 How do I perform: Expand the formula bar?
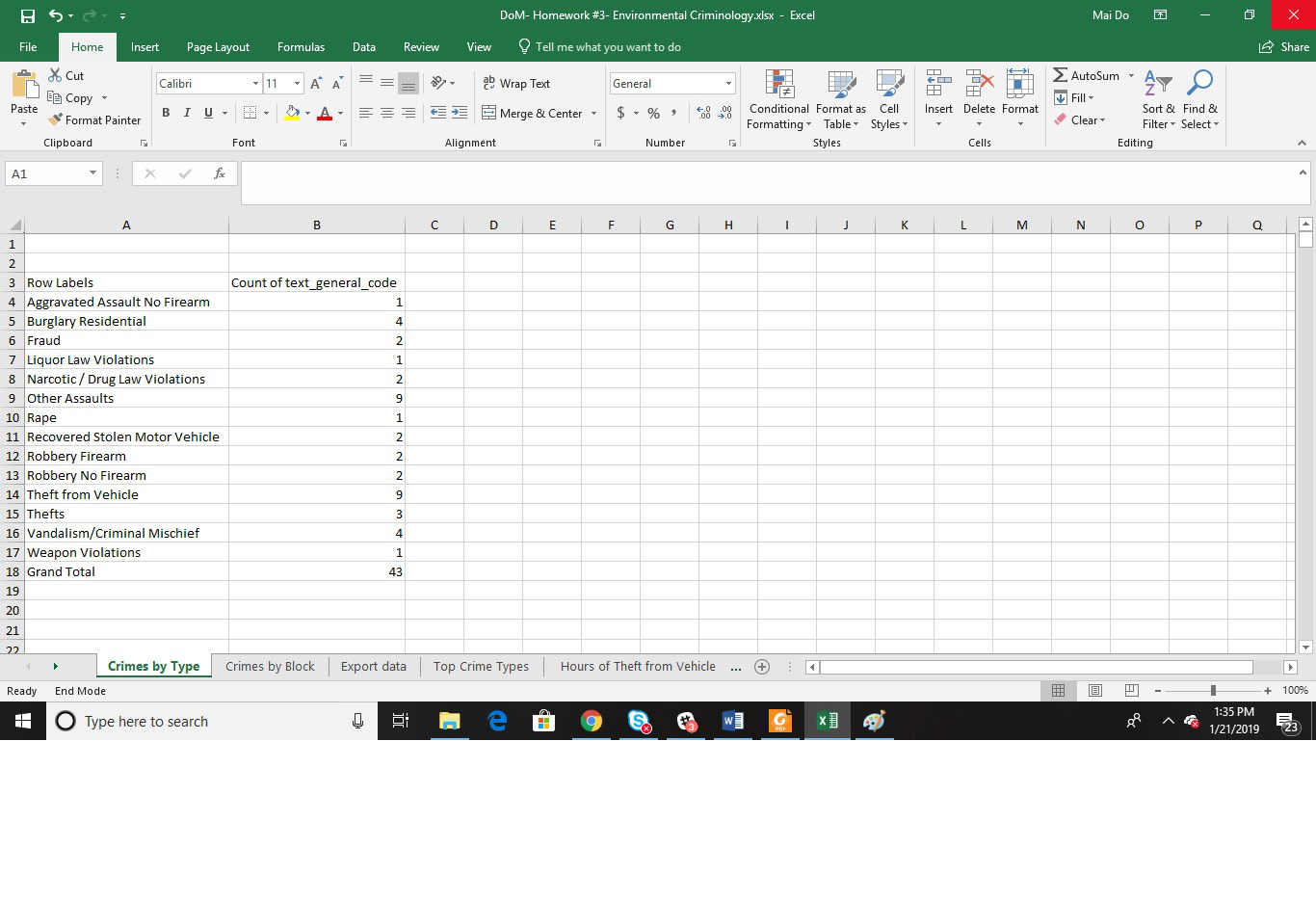pyautogui.click(x=1303, y=172)
